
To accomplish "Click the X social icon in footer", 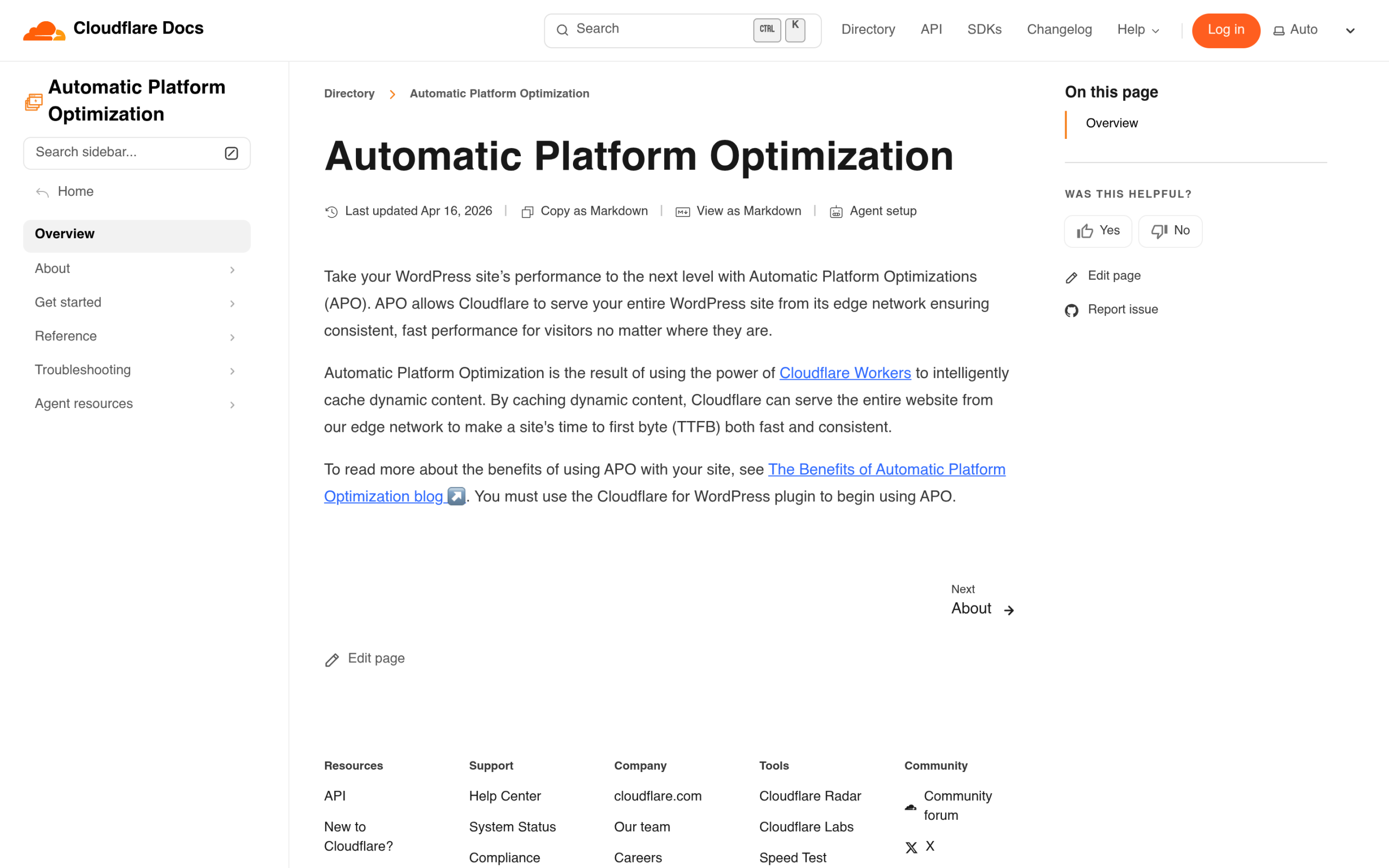I will click(911, 847).
